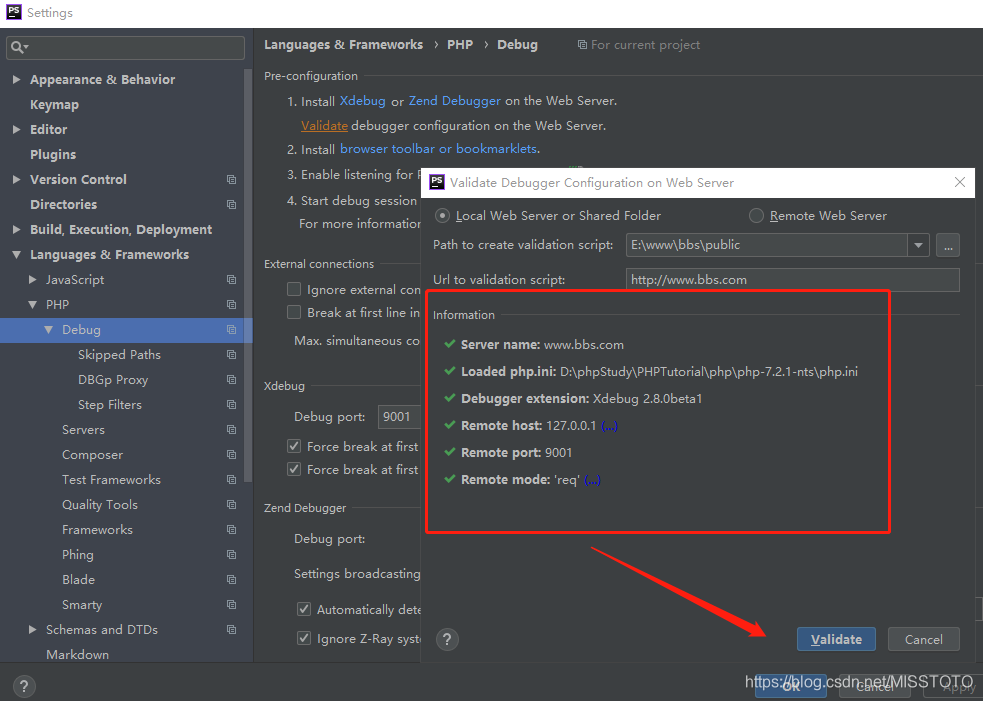The width and height of the screenshot is (983, 701).
Task: Toggle Automatically detect checkbox under Zend Debugger
Action: [303, 609]
